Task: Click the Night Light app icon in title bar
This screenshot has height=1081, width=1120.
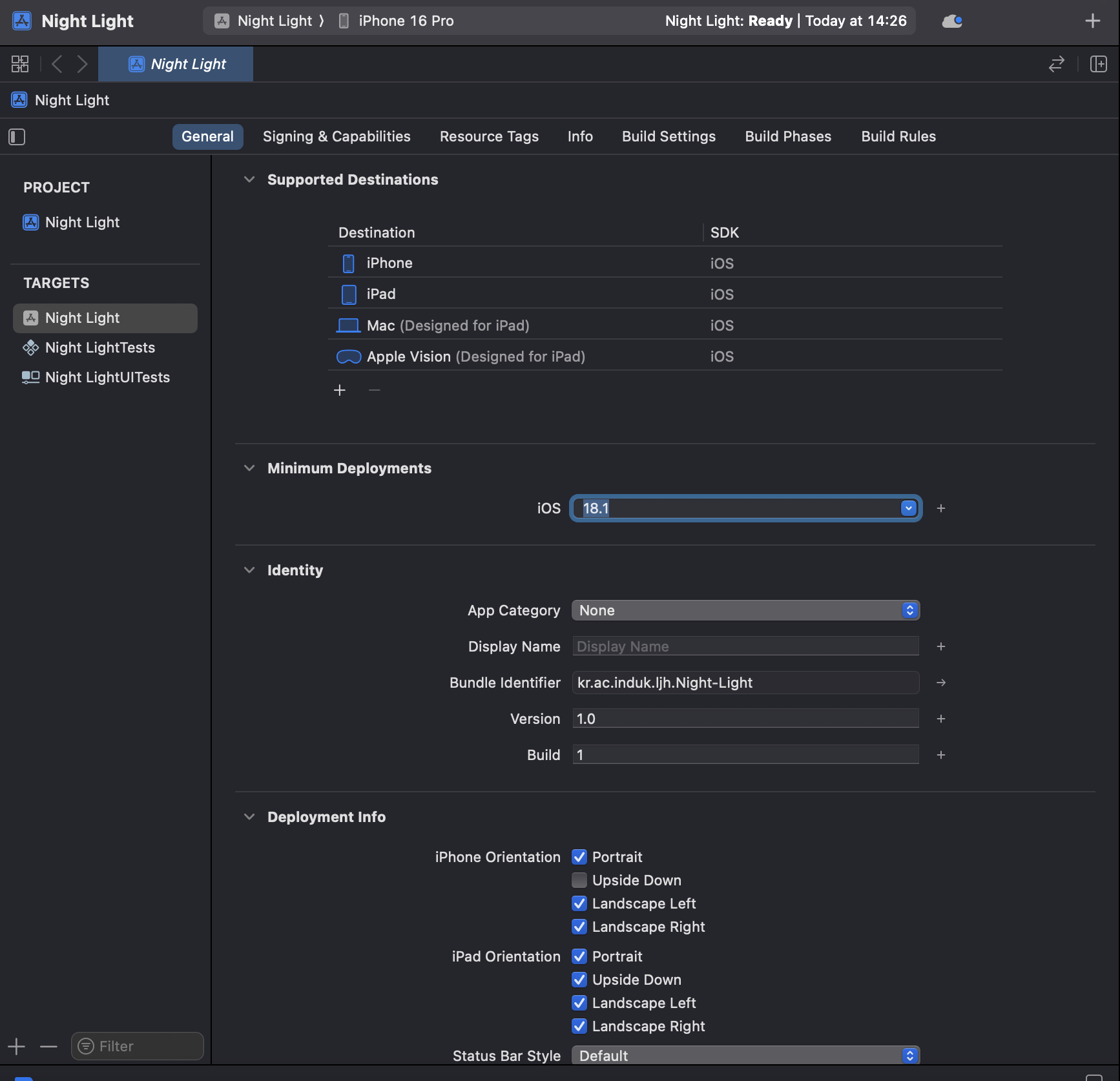Action: pos(22,21)
